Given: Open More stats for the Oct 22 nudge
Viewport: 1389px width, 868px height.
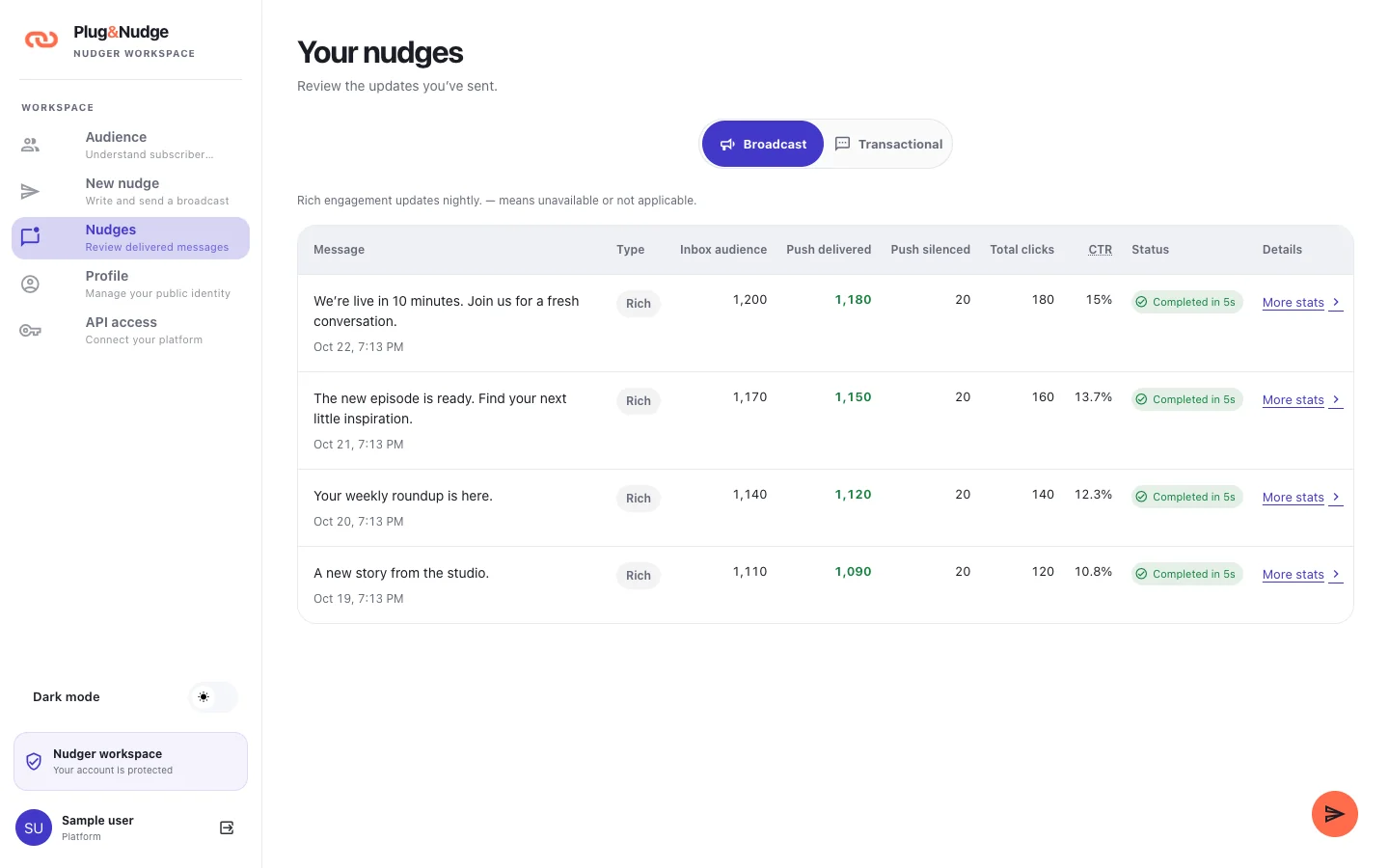Looking at the screenshot, I should click(x=1302, y=302).
